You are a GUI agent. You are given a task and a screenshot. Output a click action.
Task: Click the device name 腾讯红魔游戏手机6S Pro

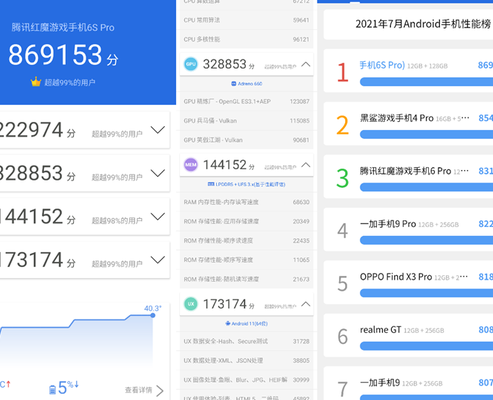[63, 27]
